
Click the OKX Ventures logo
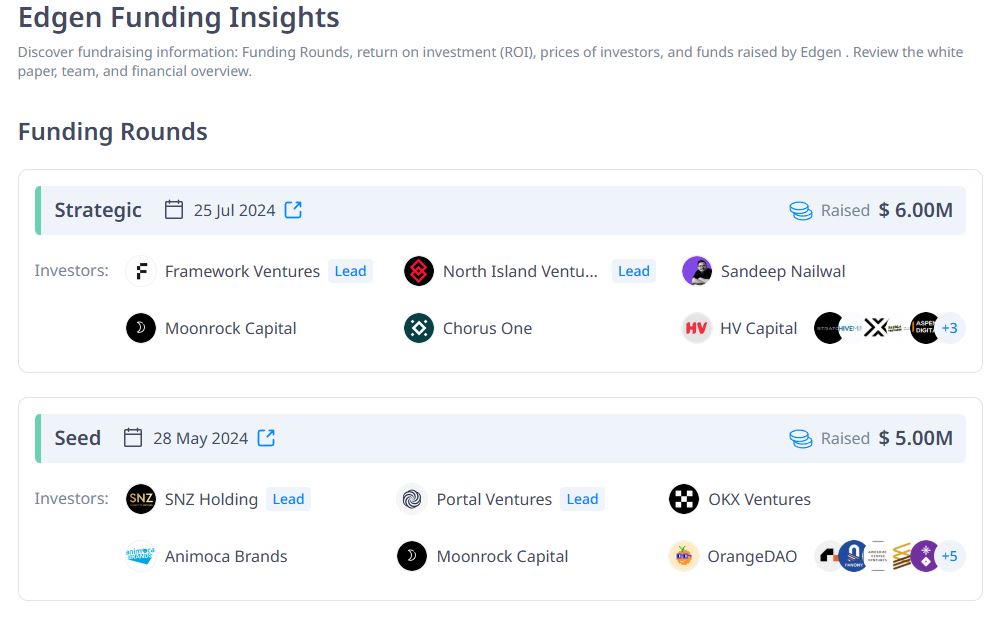click(x=684, y=499)
